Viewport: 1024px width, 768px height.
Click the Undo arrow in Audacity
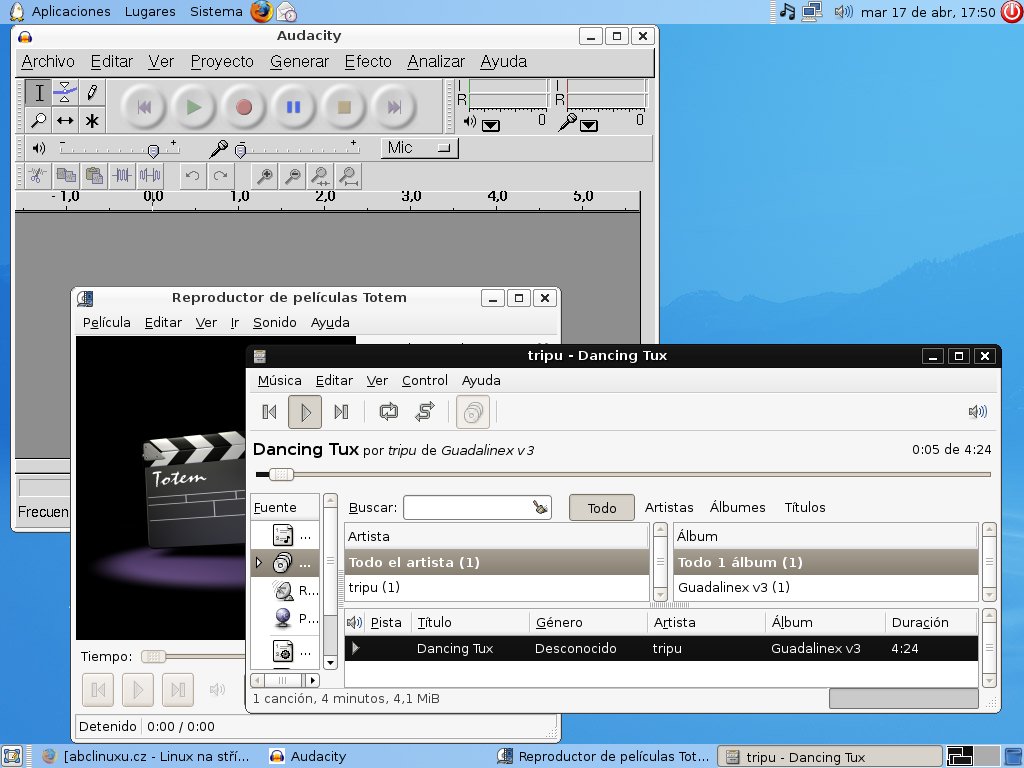pyautogui.click(x=193, y=176)
